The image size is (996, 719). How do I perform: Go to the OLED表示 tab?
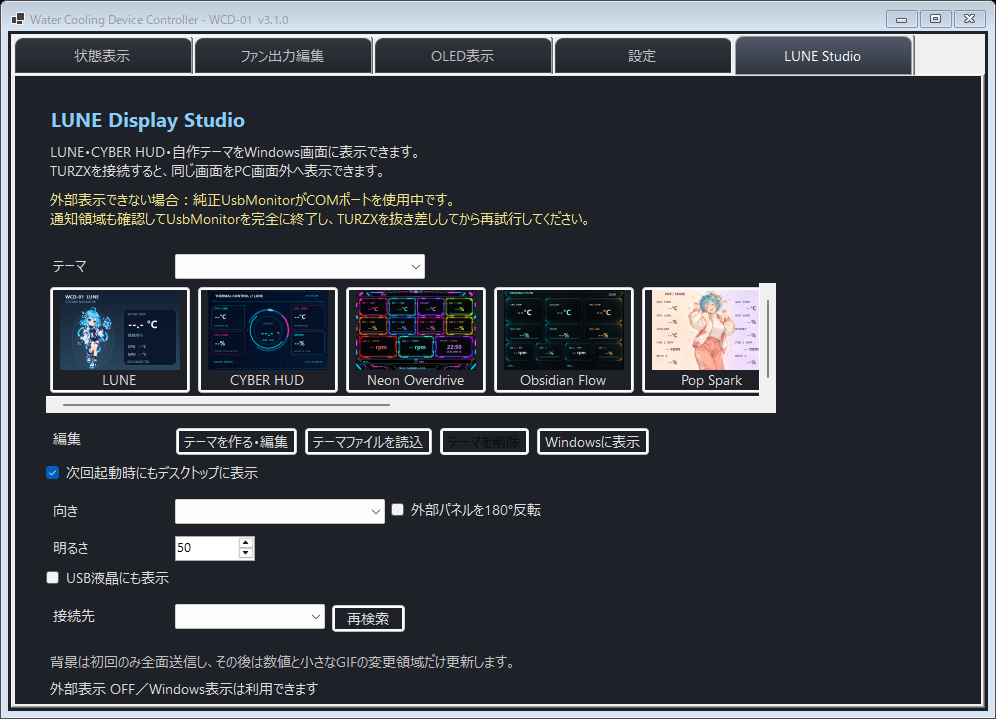coord(462,56)
